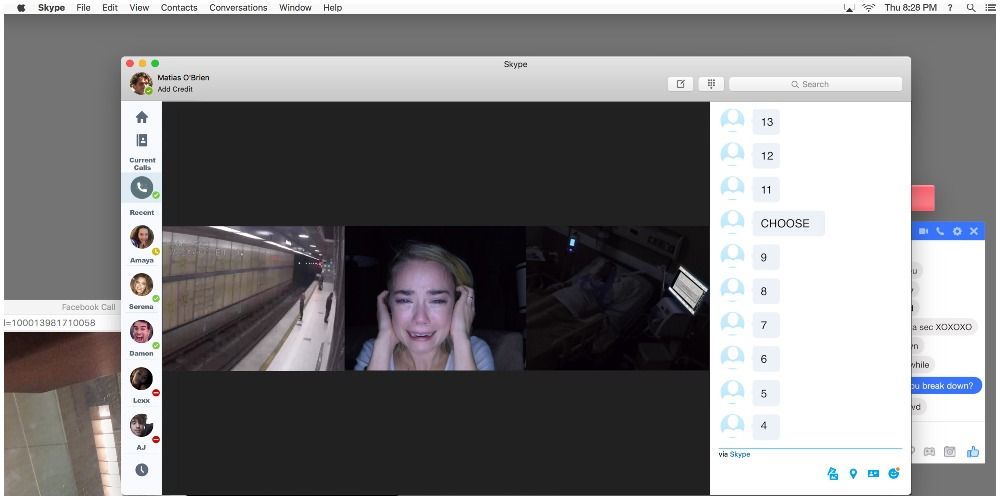Screen dimensions: 1000x500
Task: Click the question mark icon in menu bar
Action: [x=950, y=8]
